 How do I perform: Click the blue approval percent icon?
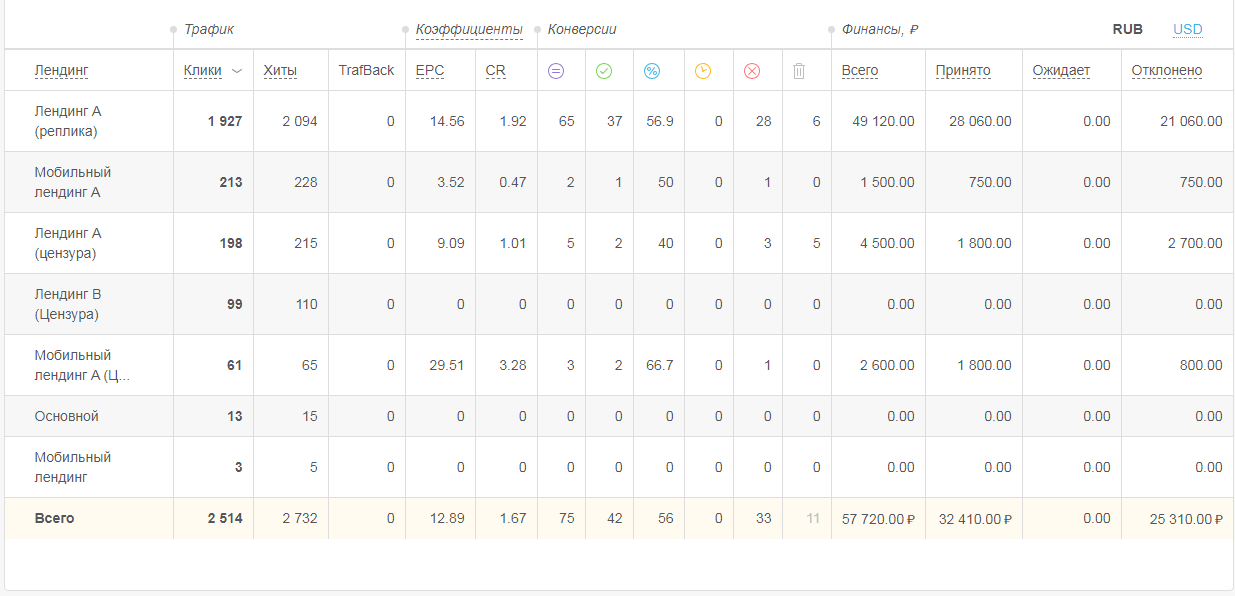pos(652,71)
